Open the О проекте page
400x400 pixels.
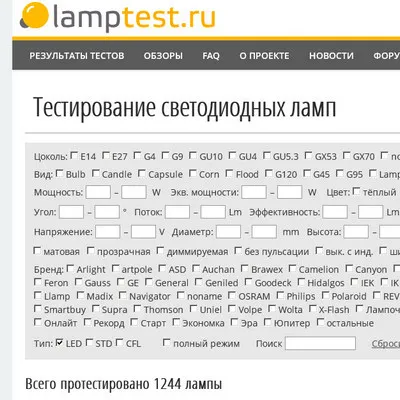(x=264, y=56)
